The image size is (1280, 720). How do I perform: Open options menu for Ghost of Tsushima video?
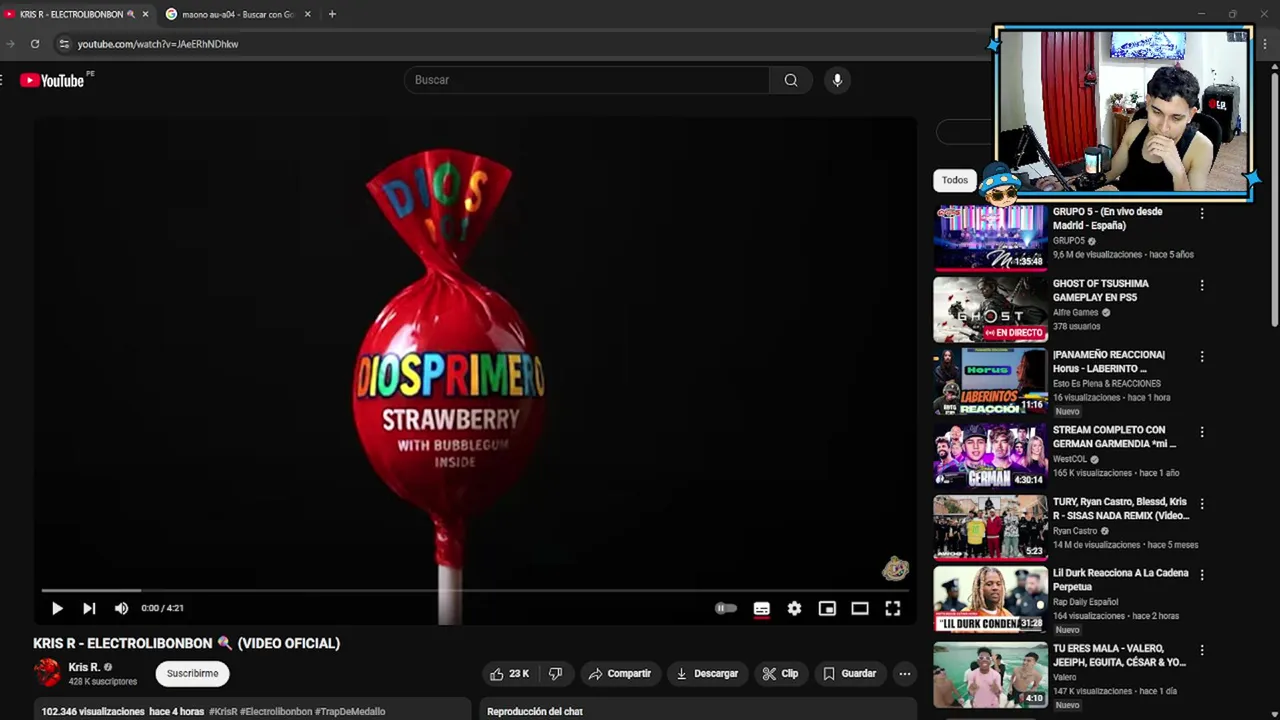coord(1202,285)
